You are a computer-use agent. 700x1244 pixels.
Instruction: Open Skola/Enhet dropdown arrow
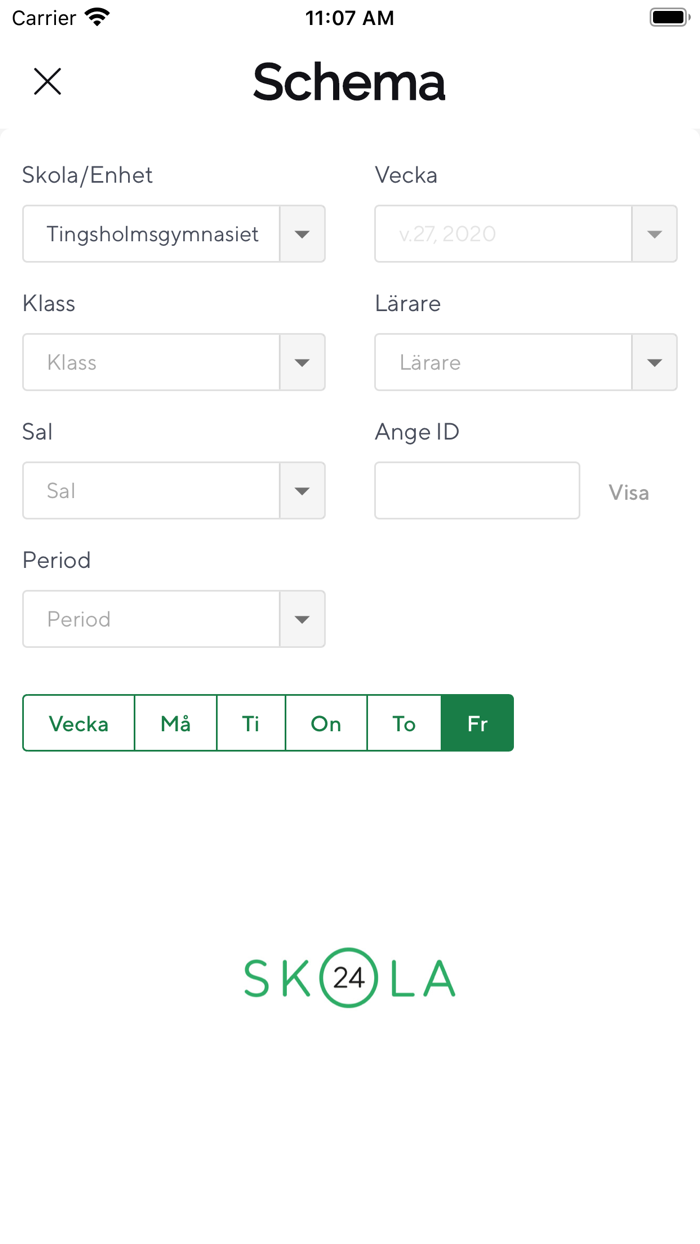tap(302, 234)
